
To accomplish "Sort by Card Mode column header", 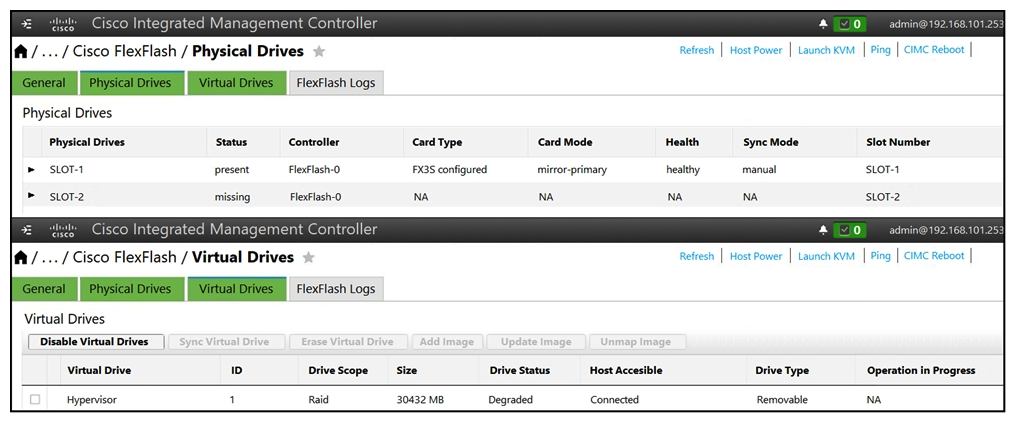I will (564, 142).
